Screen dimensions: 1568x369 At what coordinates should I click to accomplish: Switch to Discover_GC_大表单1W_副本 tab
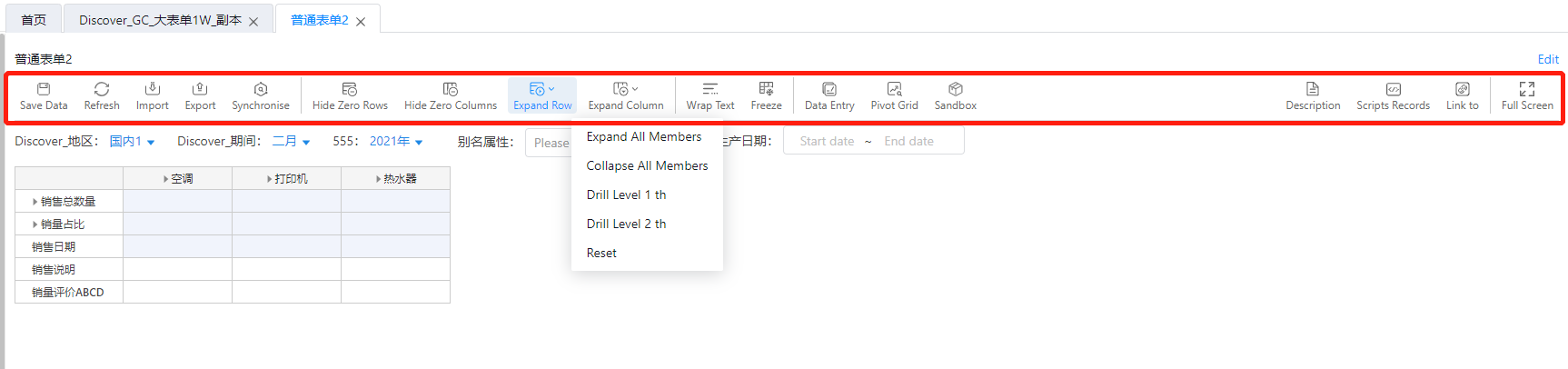pyautogui.click(x=160, y=20)
